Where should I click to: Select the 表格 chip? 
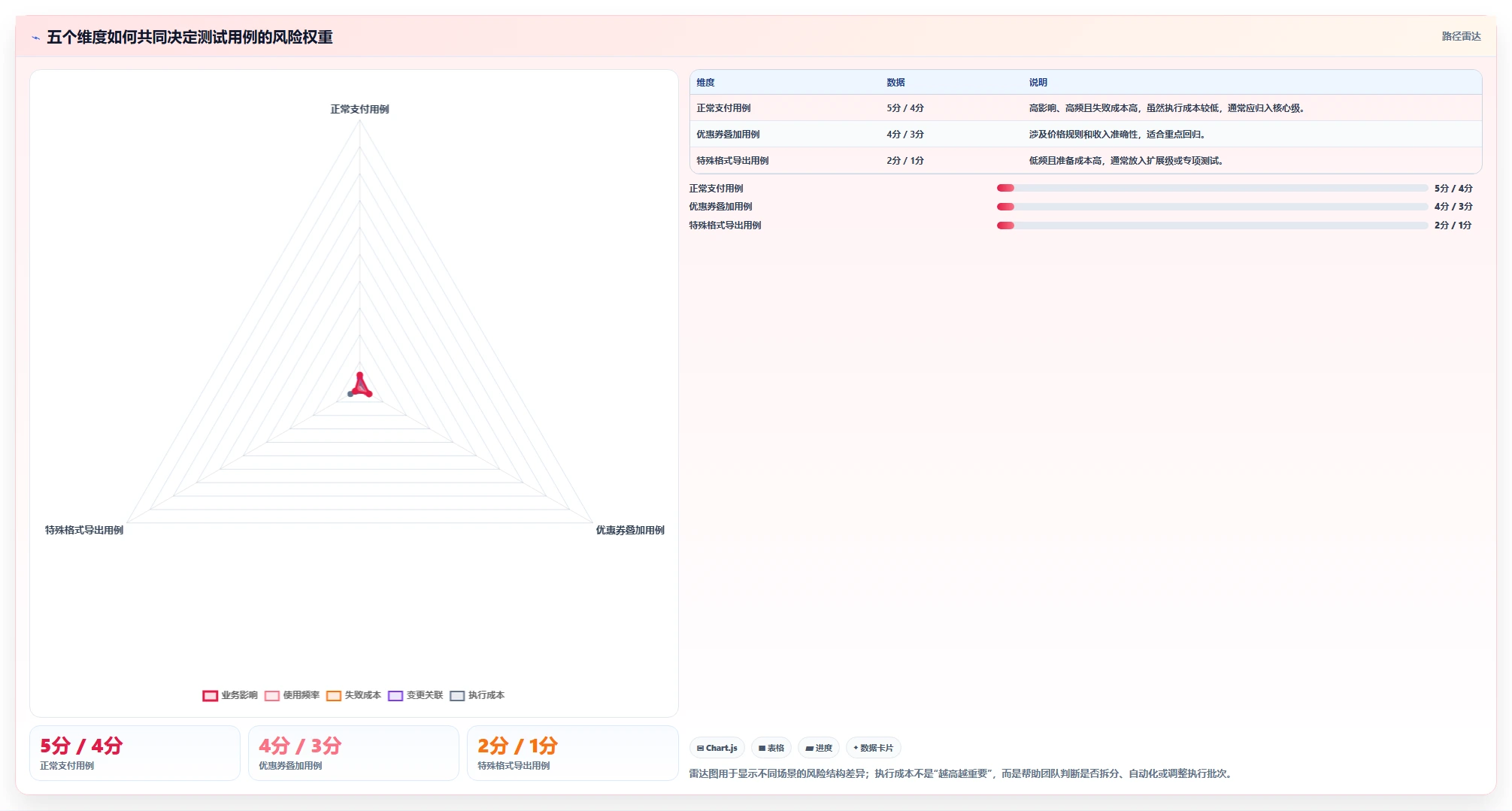click(771, 748)
